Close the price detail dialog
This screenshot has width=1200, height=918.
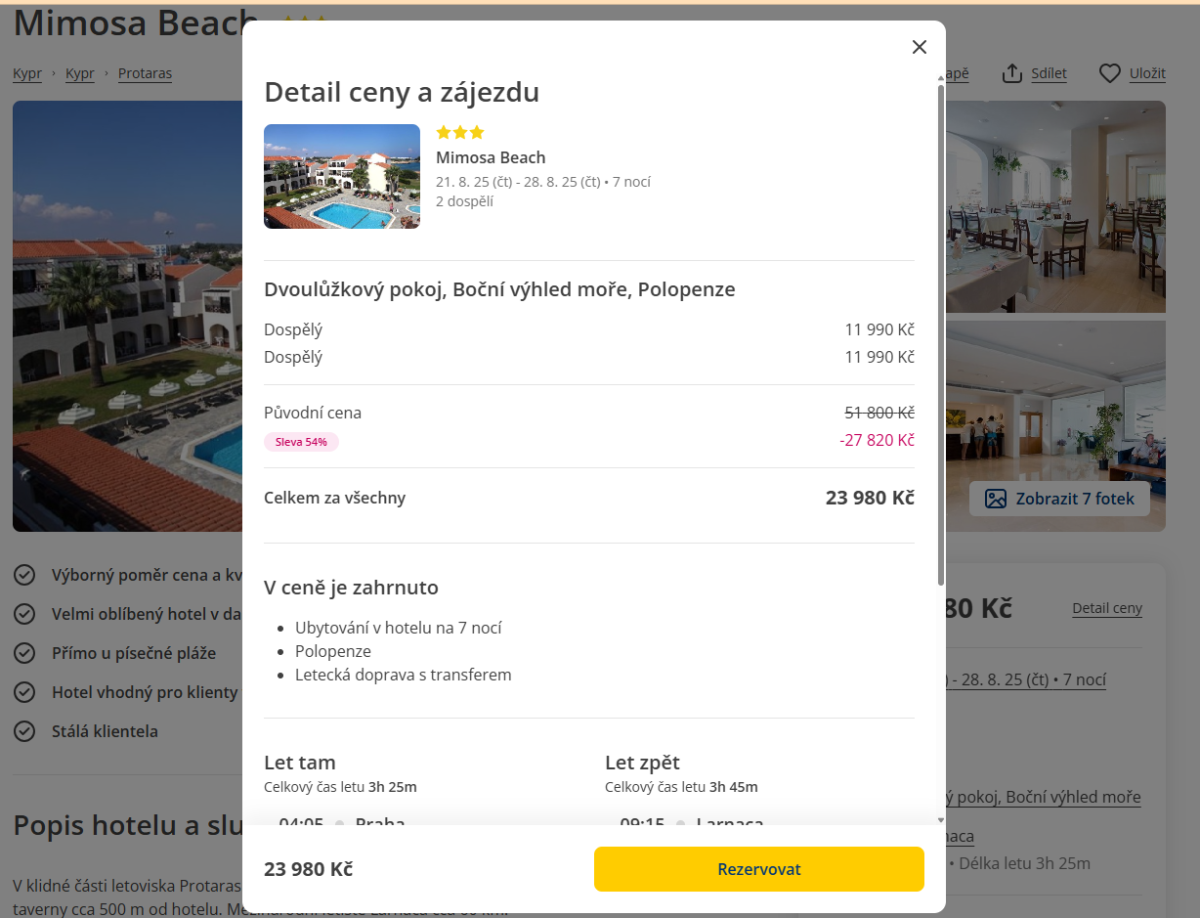(x=919, y=47)
